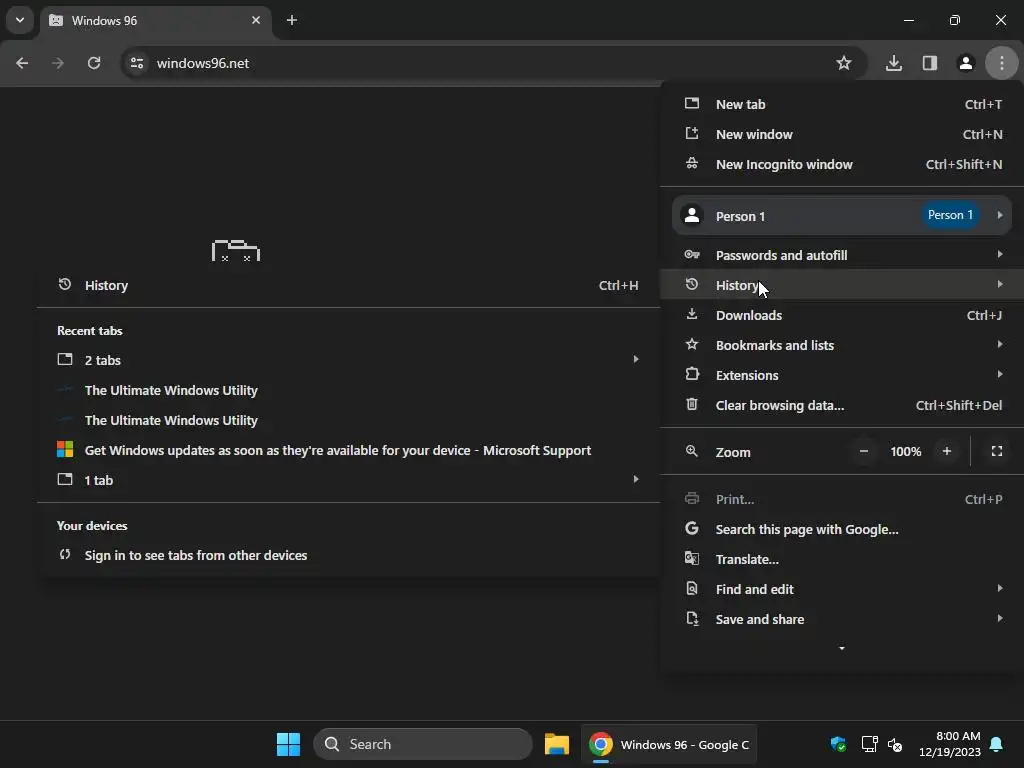Screen dimensions: 1024x768
Task: Expand the 1 tab recent group
Action: click(348, 481)
